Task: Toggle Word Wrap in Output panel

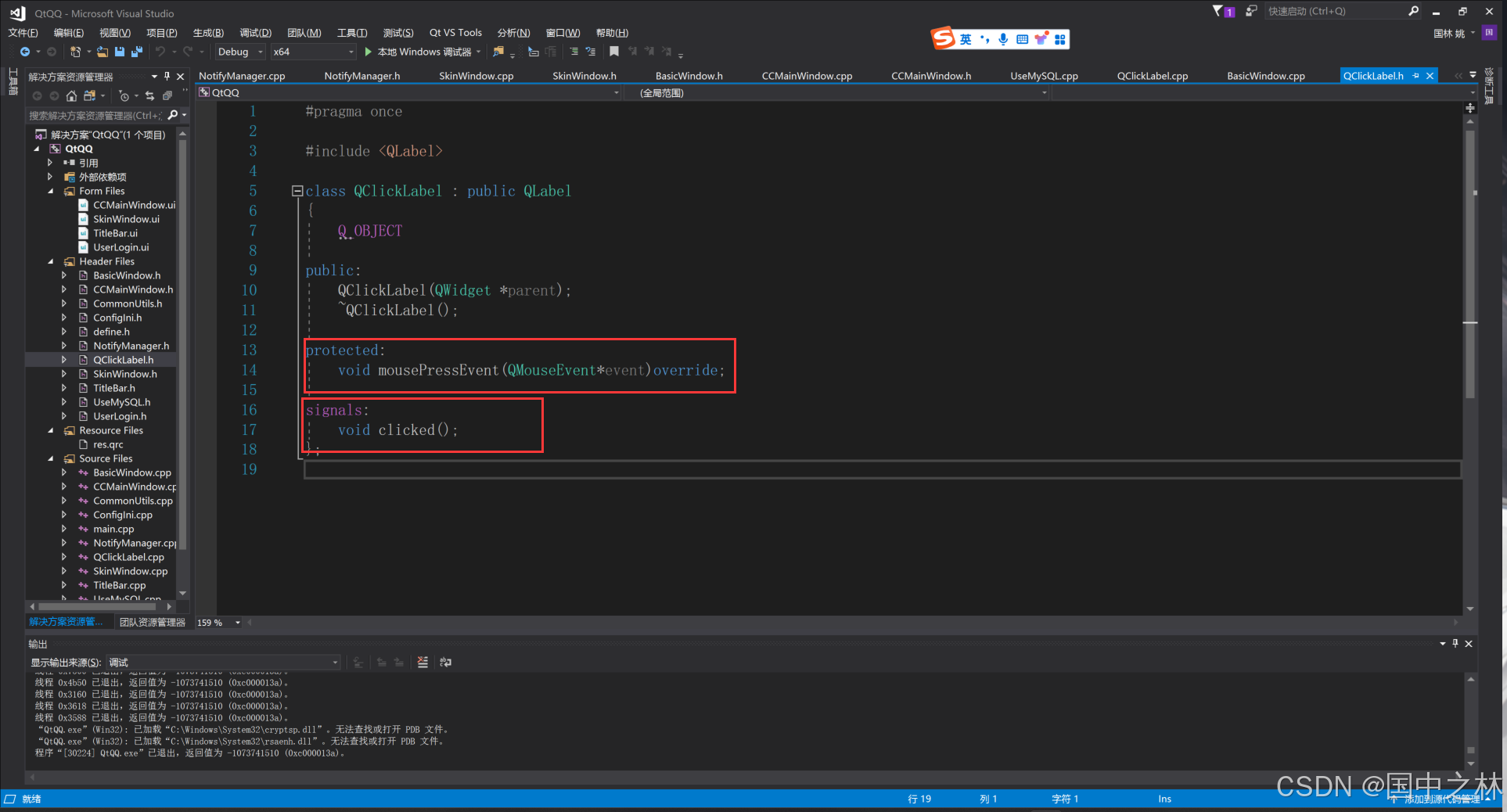Action: pyautogui.click(x=445, y=663)
